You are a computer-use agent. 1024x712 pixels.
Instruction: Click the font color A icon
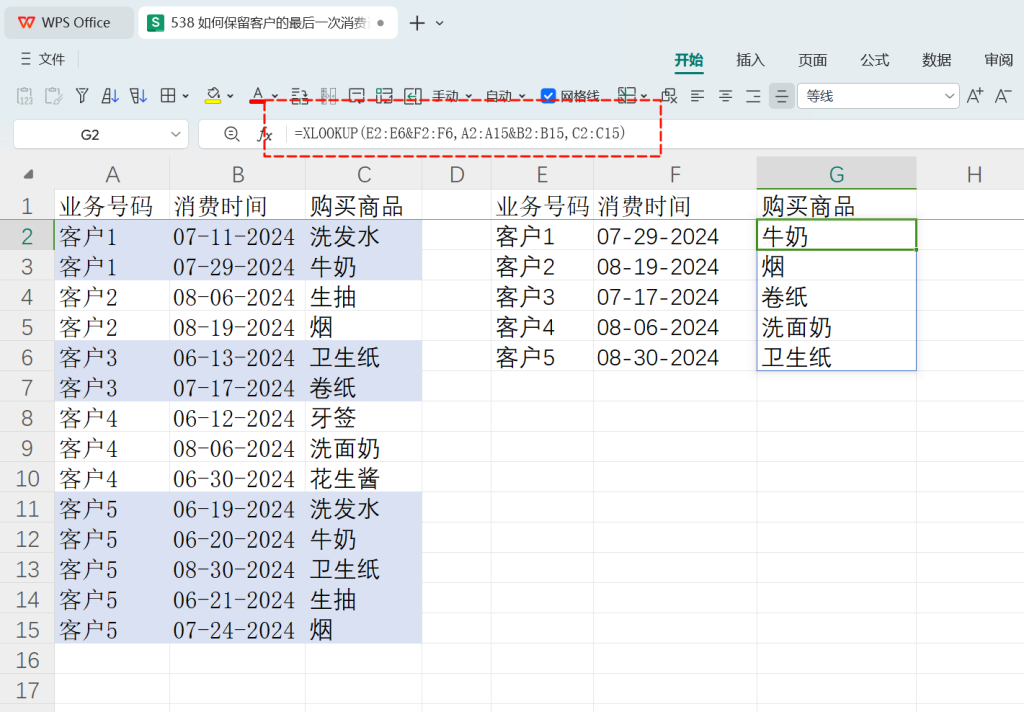[258, 95]
